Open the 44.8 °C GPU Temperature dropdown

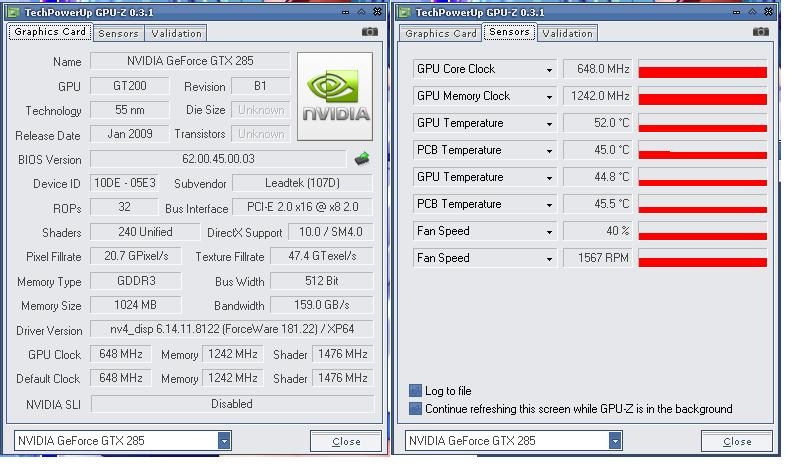[549, 178]
